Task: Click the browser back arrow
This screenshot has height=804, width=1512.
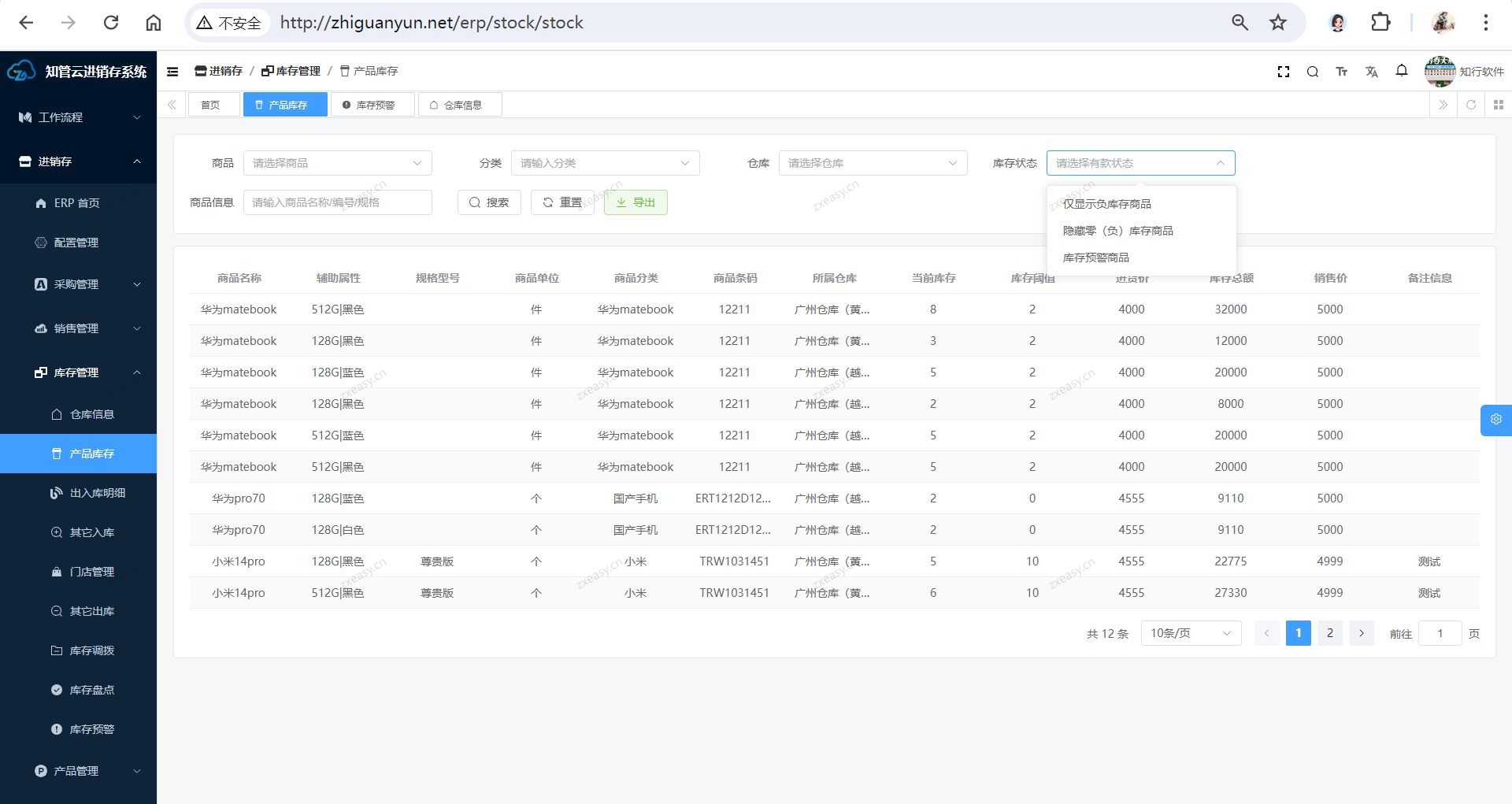Action: (x=26, y=23)
